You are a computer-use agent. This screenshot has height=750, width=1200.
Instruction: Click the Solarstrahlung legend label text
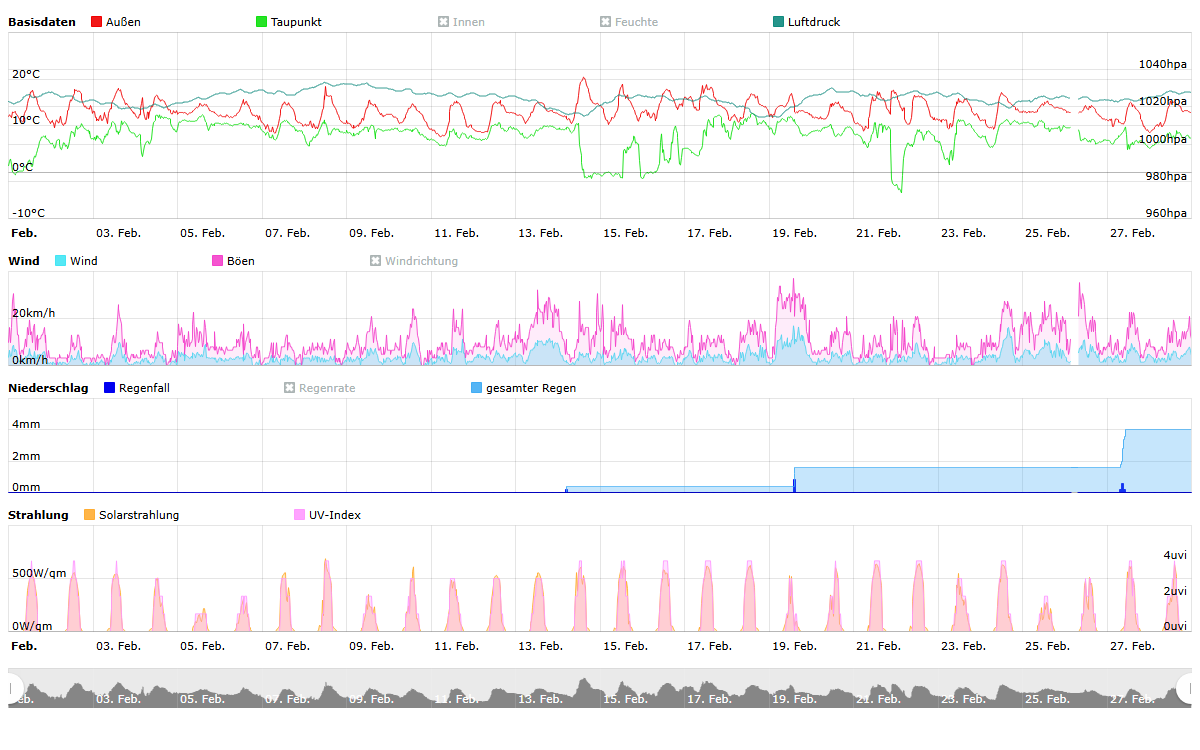pyautogui.click(x=139, y=515)
